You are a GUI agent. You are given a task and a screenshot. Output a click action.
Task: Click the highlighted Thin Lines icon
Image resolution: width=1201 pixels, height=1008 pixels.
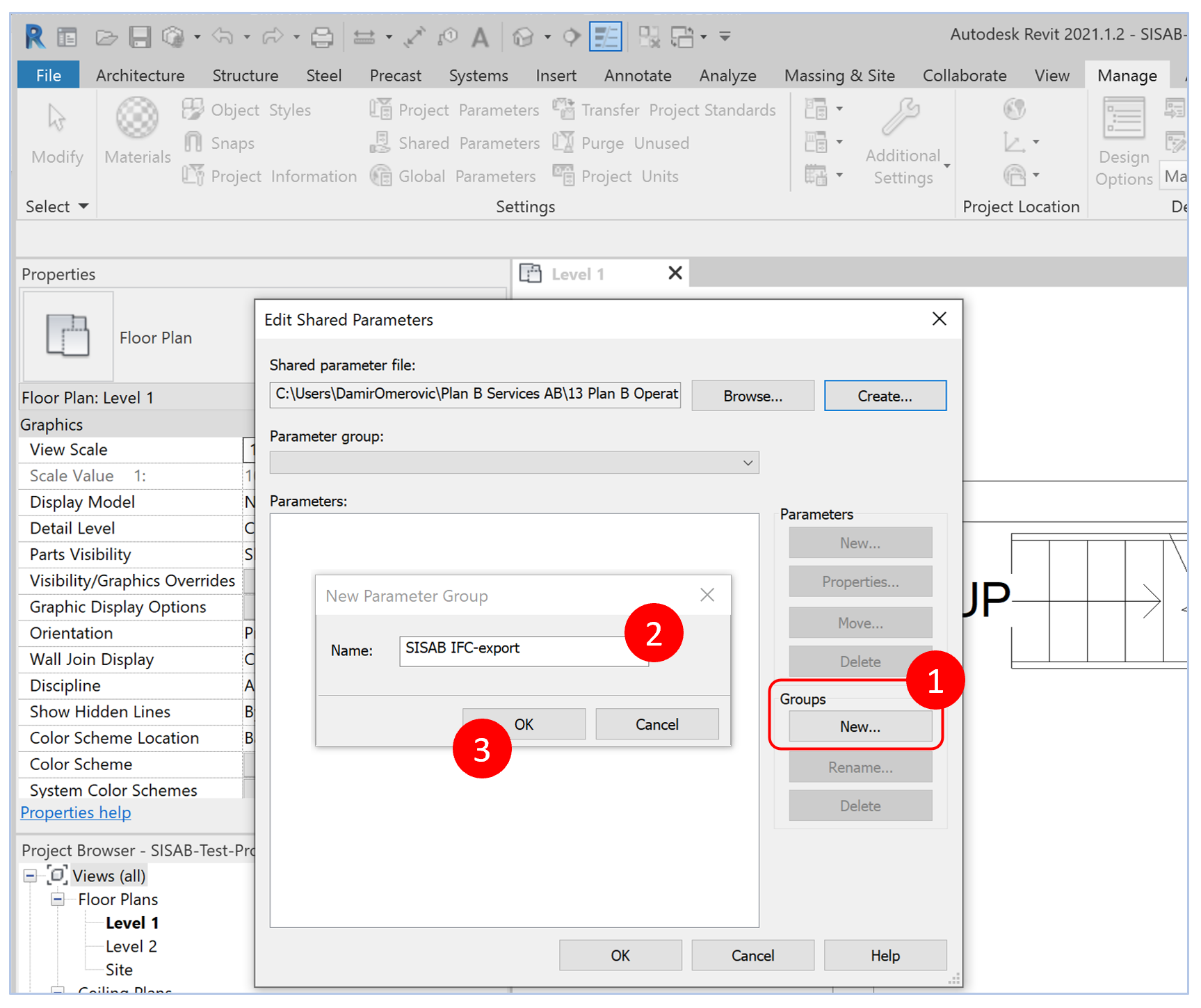tap(605, 37)
